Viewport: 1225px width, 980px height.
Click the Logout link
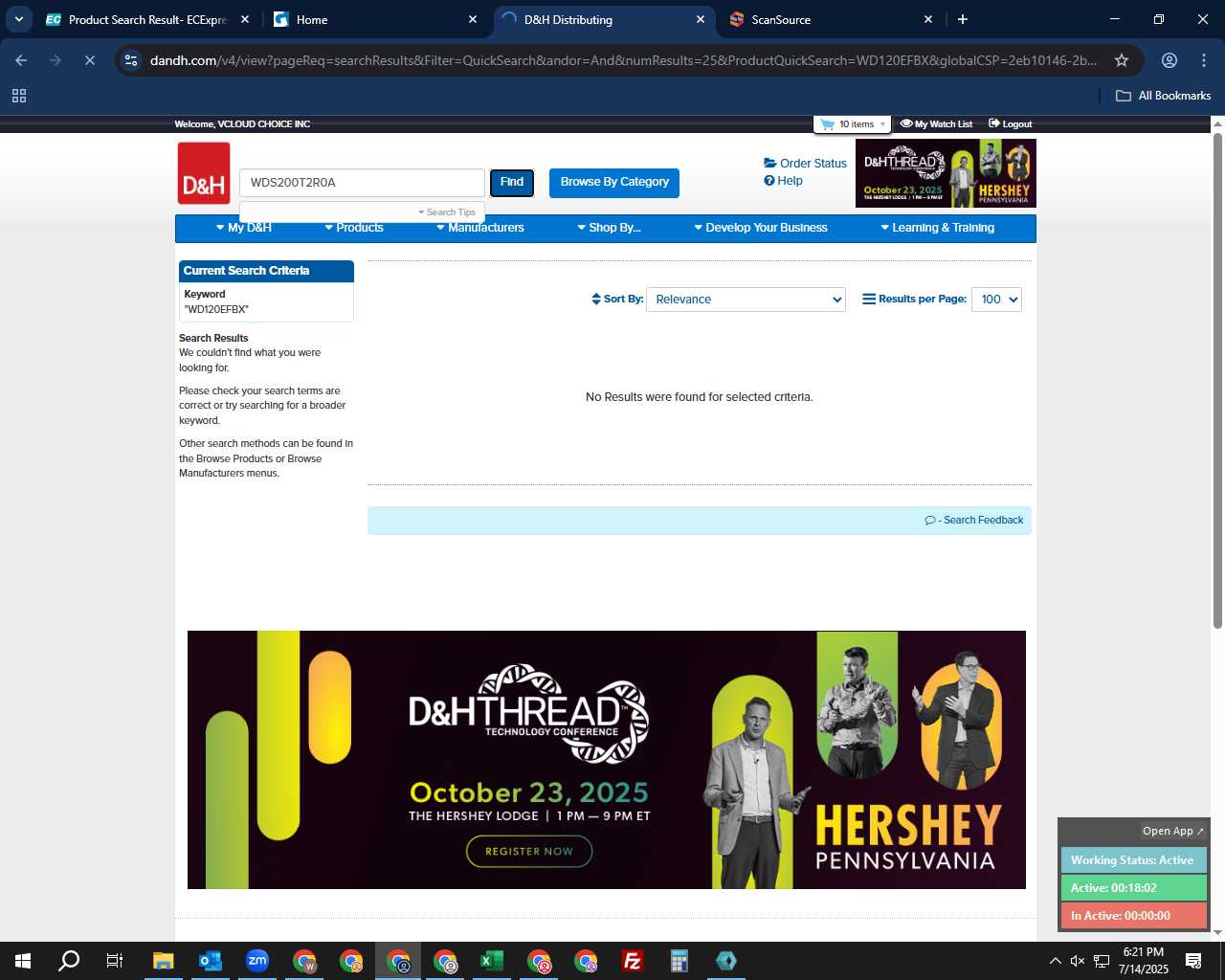point(1011,124)
